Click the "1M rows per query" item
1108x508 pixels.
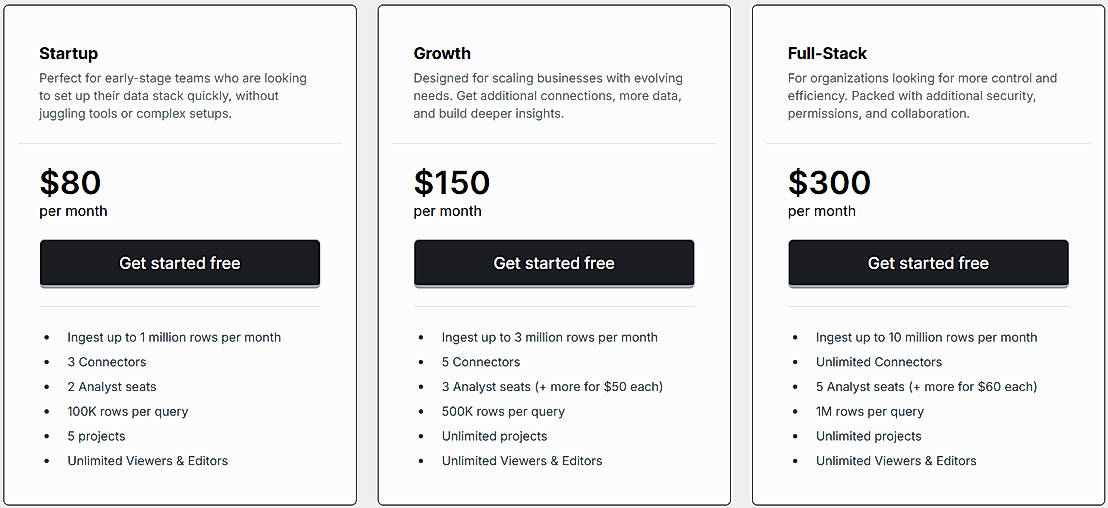click(x=870, y=411)
